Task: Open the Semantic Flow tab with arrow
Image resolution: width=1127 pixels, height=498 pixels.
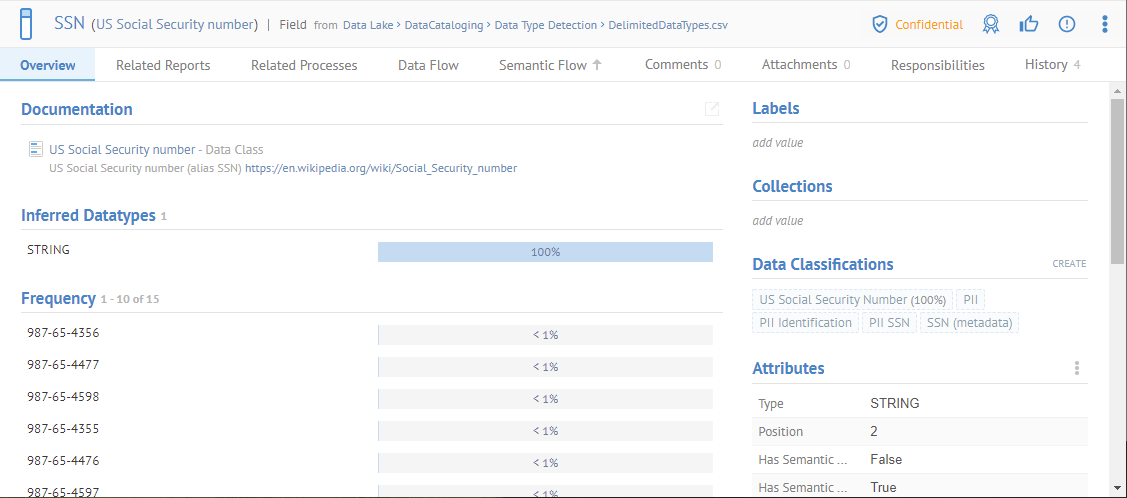Action: point(551,65)
